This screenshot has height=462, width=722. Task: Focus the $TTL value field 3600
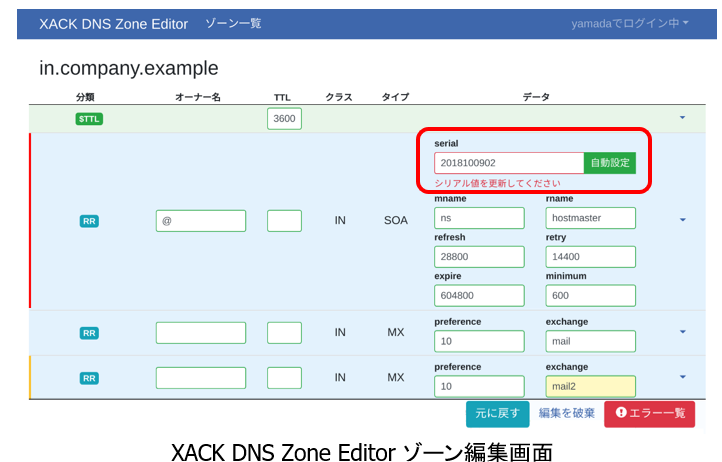284,119
